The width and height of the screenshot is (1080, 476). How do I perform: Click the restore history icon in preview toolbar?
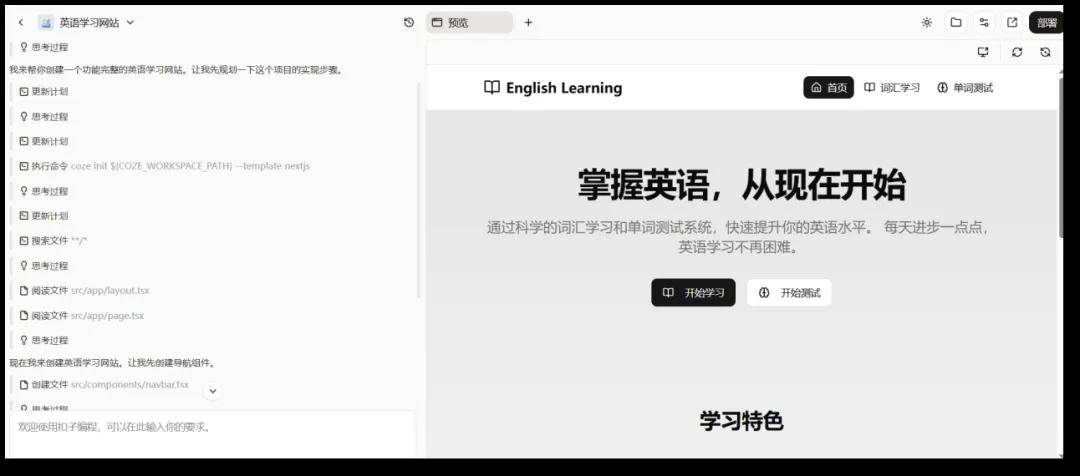click(1045, 52)
